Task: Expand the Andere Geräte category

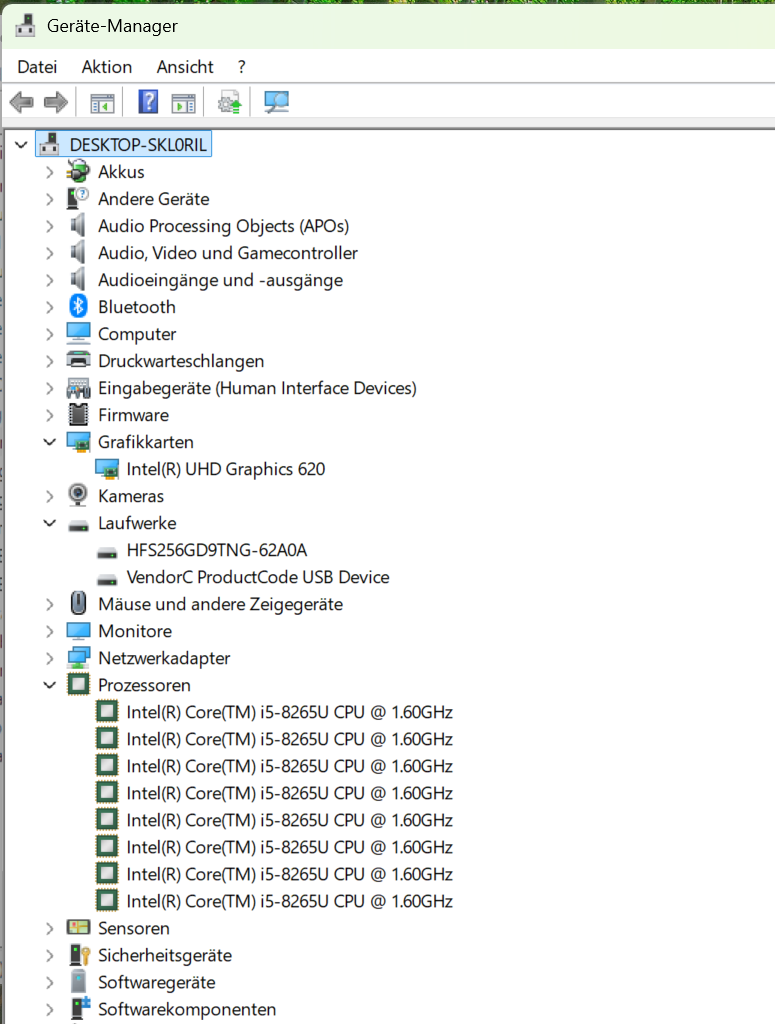Action: pyautogui.click(x=50, y=199)
